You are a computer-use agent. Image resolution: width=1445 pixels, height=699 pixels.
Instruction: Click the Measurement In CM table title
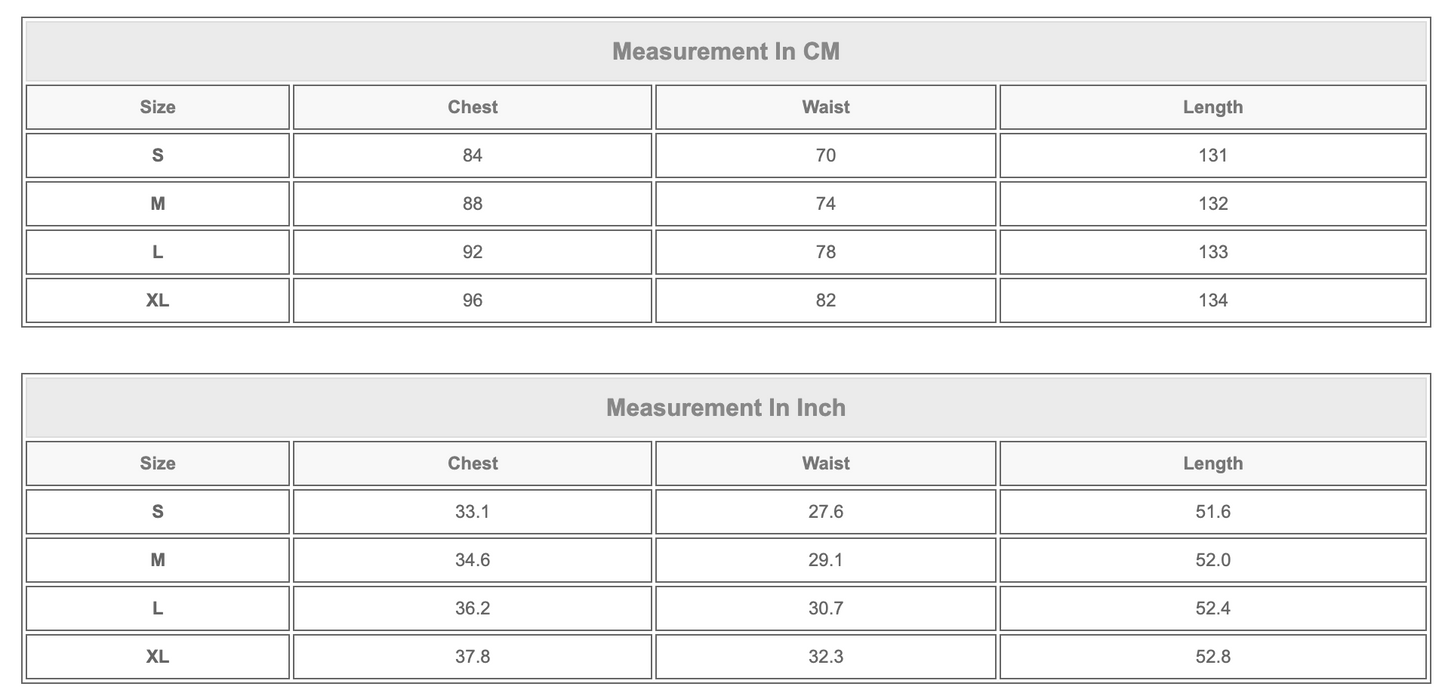click(x=726, y=51)
